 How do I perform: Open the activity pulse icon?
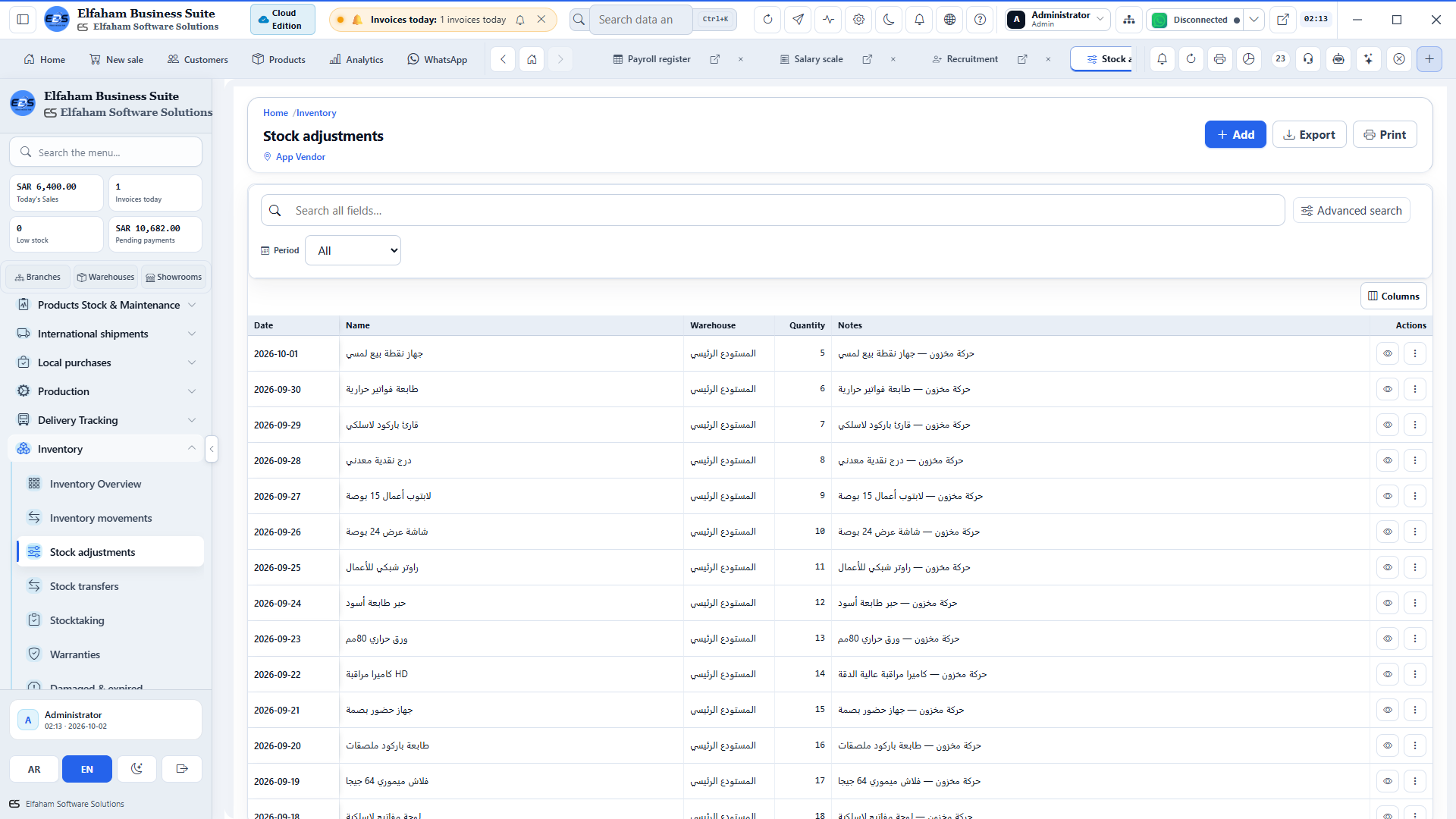click(828, 20)
